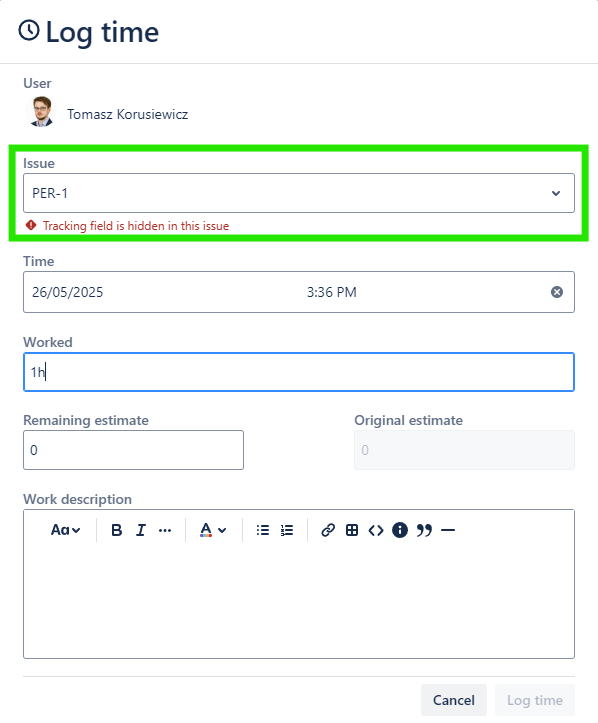Insert a horizontal divider line
Viewport: 598px width, 723px height.
tap(448, 530)
